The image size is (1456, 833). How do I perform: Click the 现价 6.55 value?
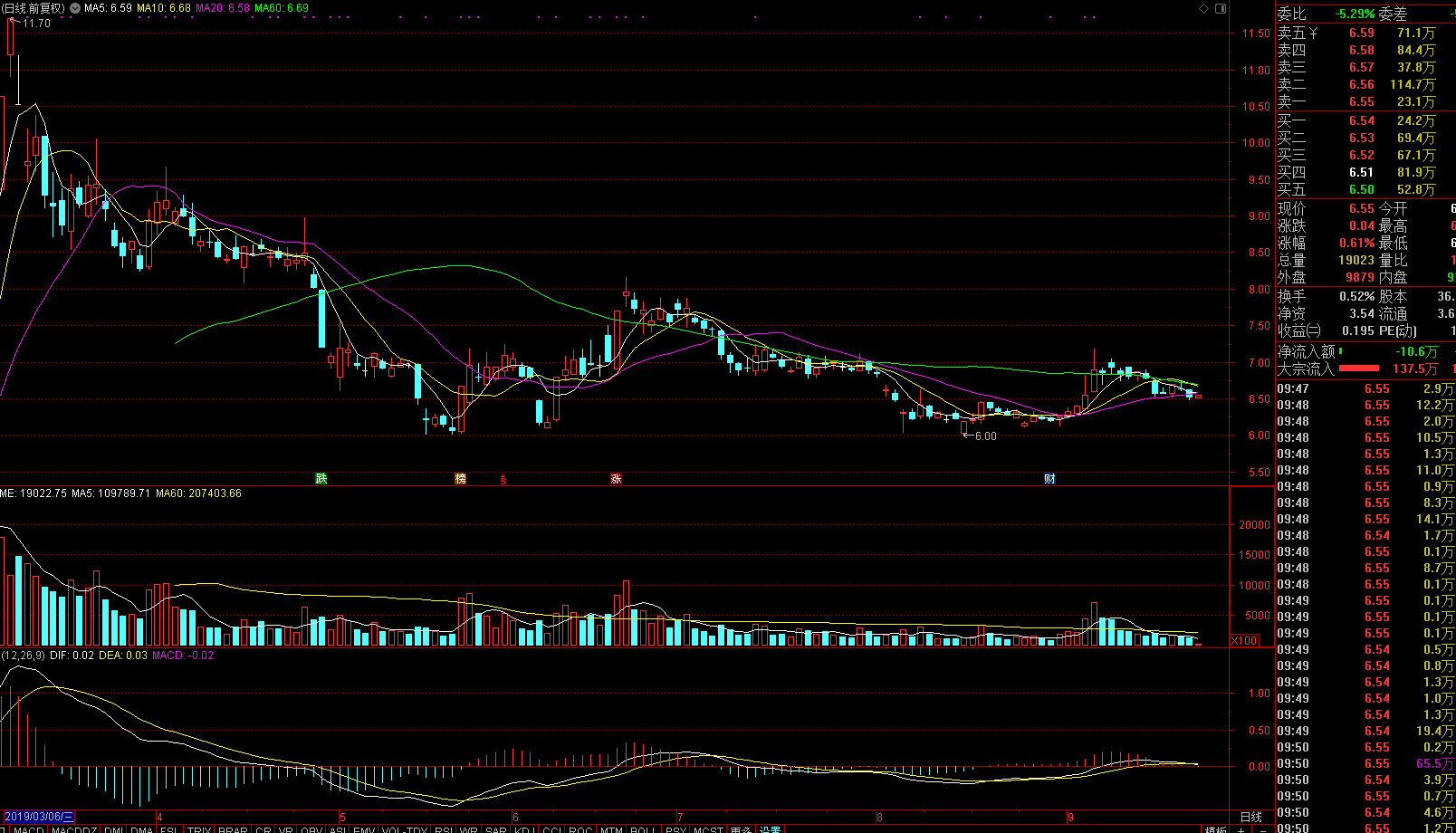pyautogui.click(x=1362, y=208)
